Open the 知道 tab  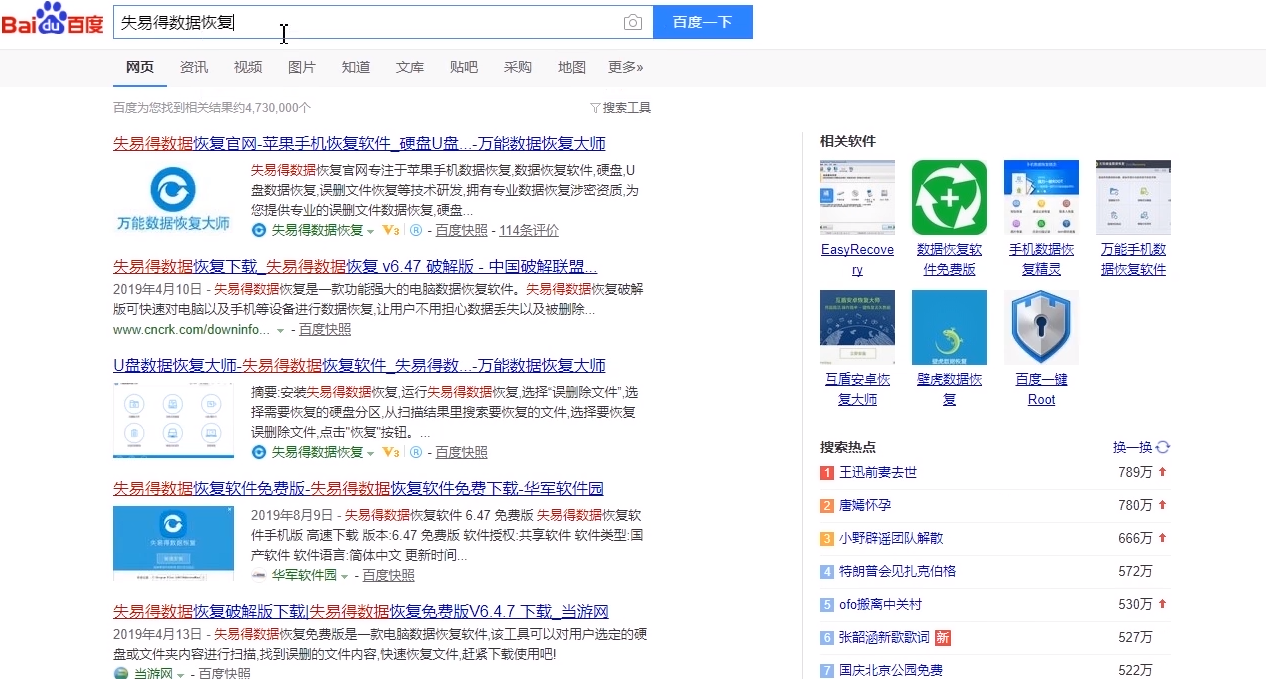(x=356, y=67)
